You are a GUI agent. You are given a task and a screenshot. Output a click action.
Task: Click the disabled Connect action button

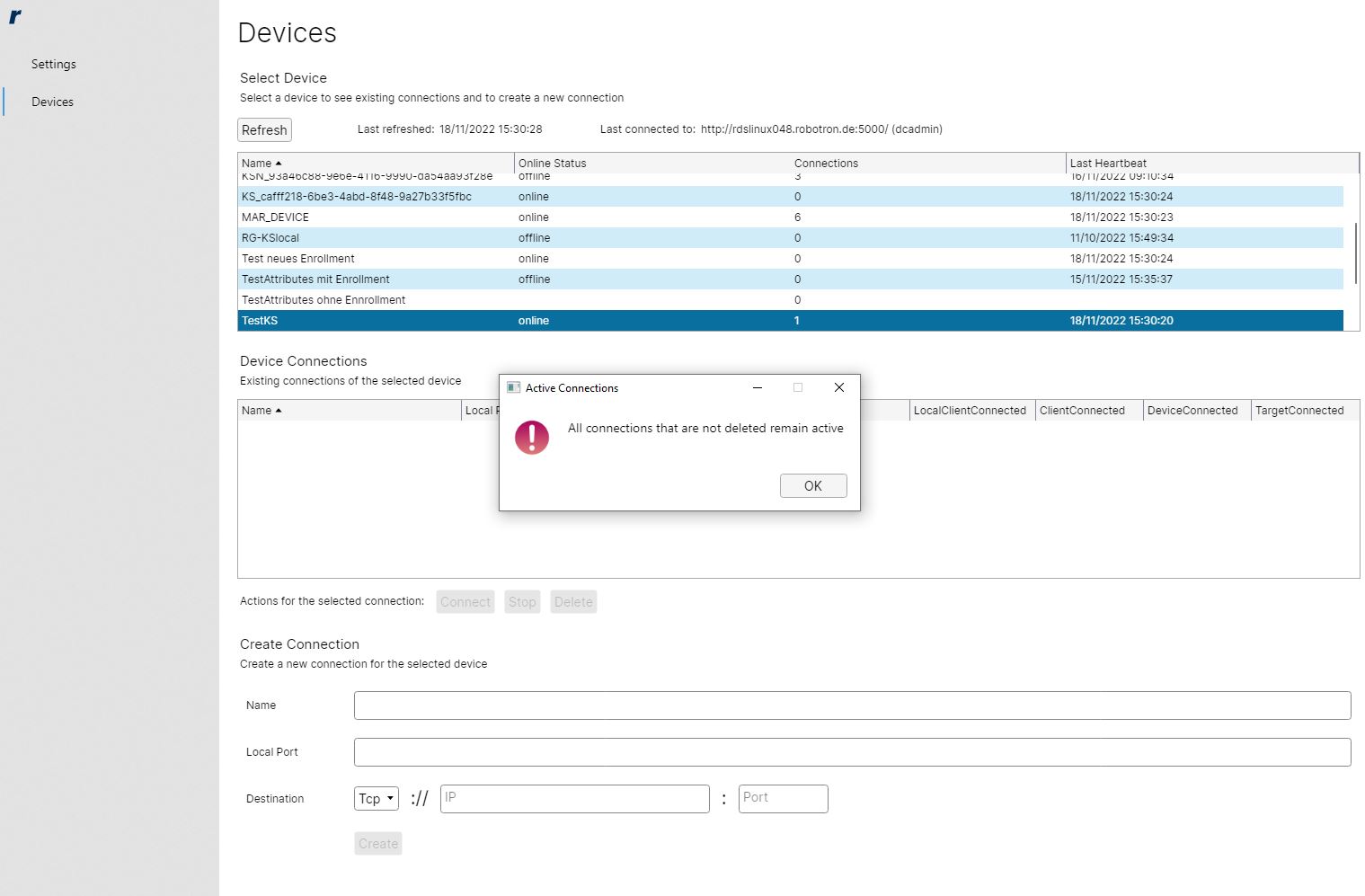465,602
